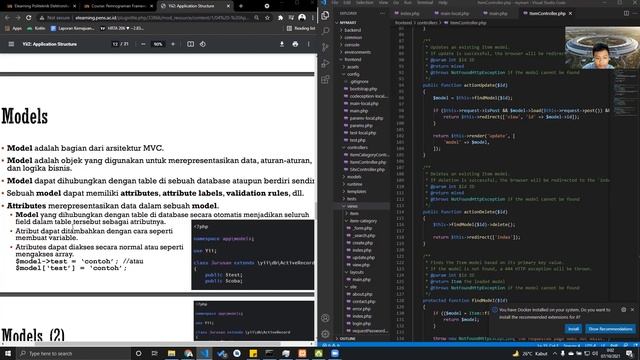The image size is (640, 360).
Task: Collapse the frontend folder in Explorer
Action: [353, 60]
